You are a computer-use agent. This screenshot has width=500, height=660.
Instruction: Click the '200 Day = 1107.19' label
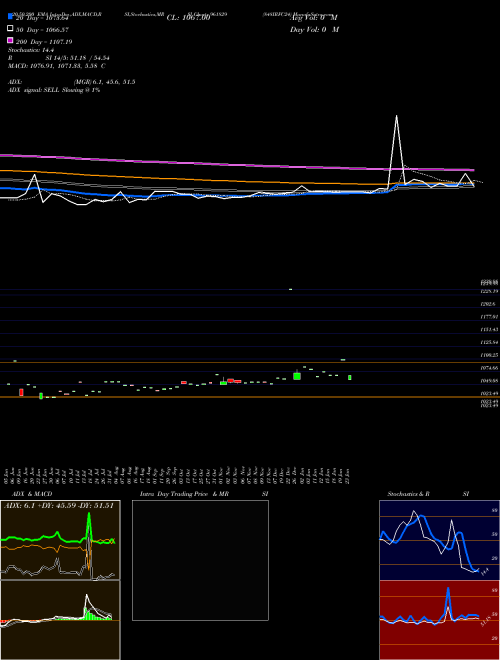pyautogui.click(x=44, y=42)
